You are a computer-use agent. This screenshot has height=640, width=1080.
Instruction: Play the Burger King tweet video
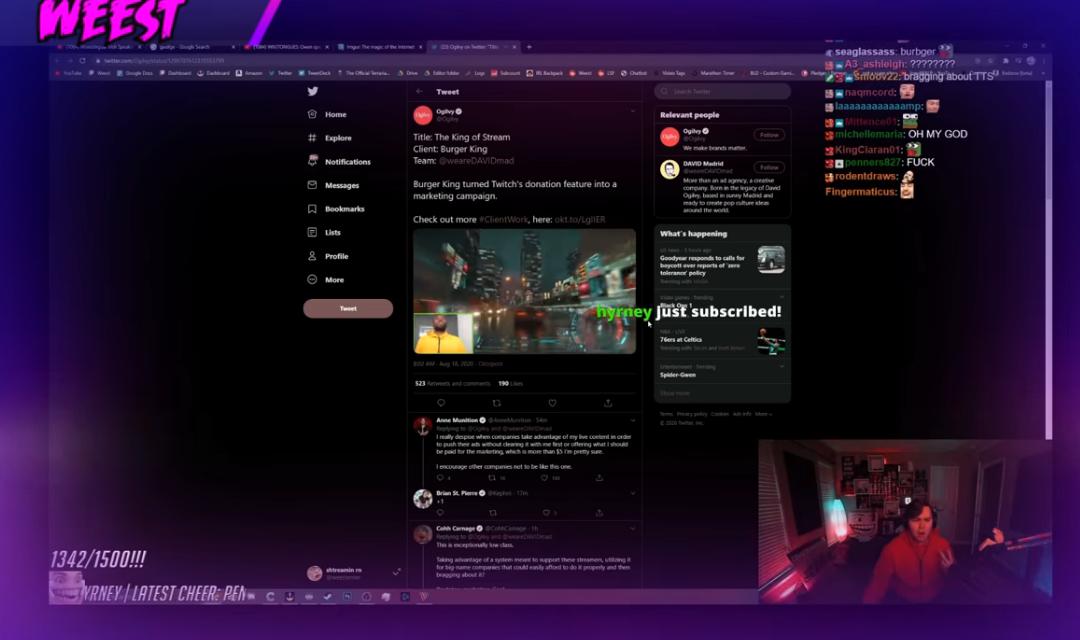(x=524, y=291)
